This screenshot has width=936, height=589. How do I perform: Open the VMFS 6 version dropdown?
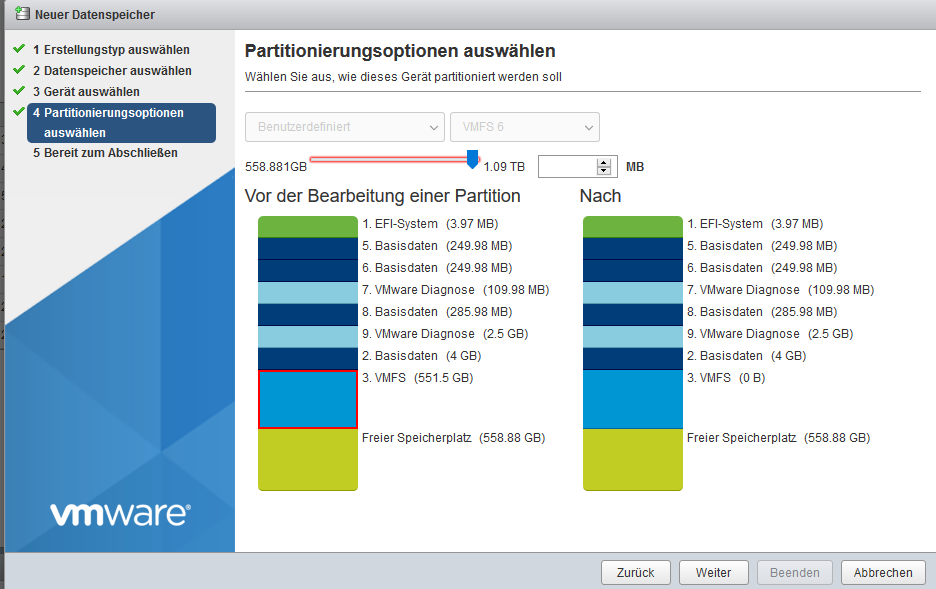point(524,127)
